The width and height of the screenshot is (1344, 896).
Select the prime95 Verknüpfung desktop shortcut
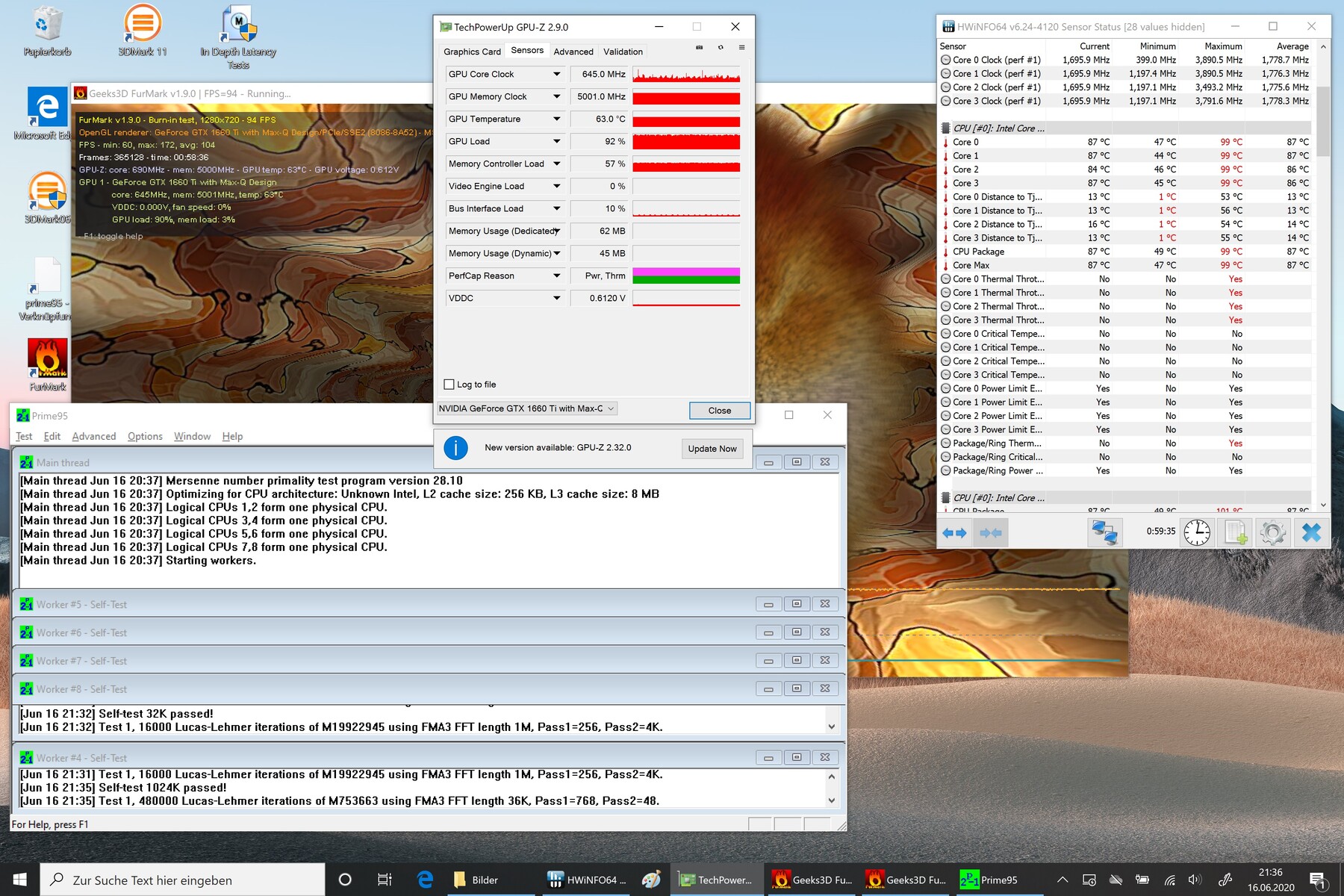tap(46, 289)
